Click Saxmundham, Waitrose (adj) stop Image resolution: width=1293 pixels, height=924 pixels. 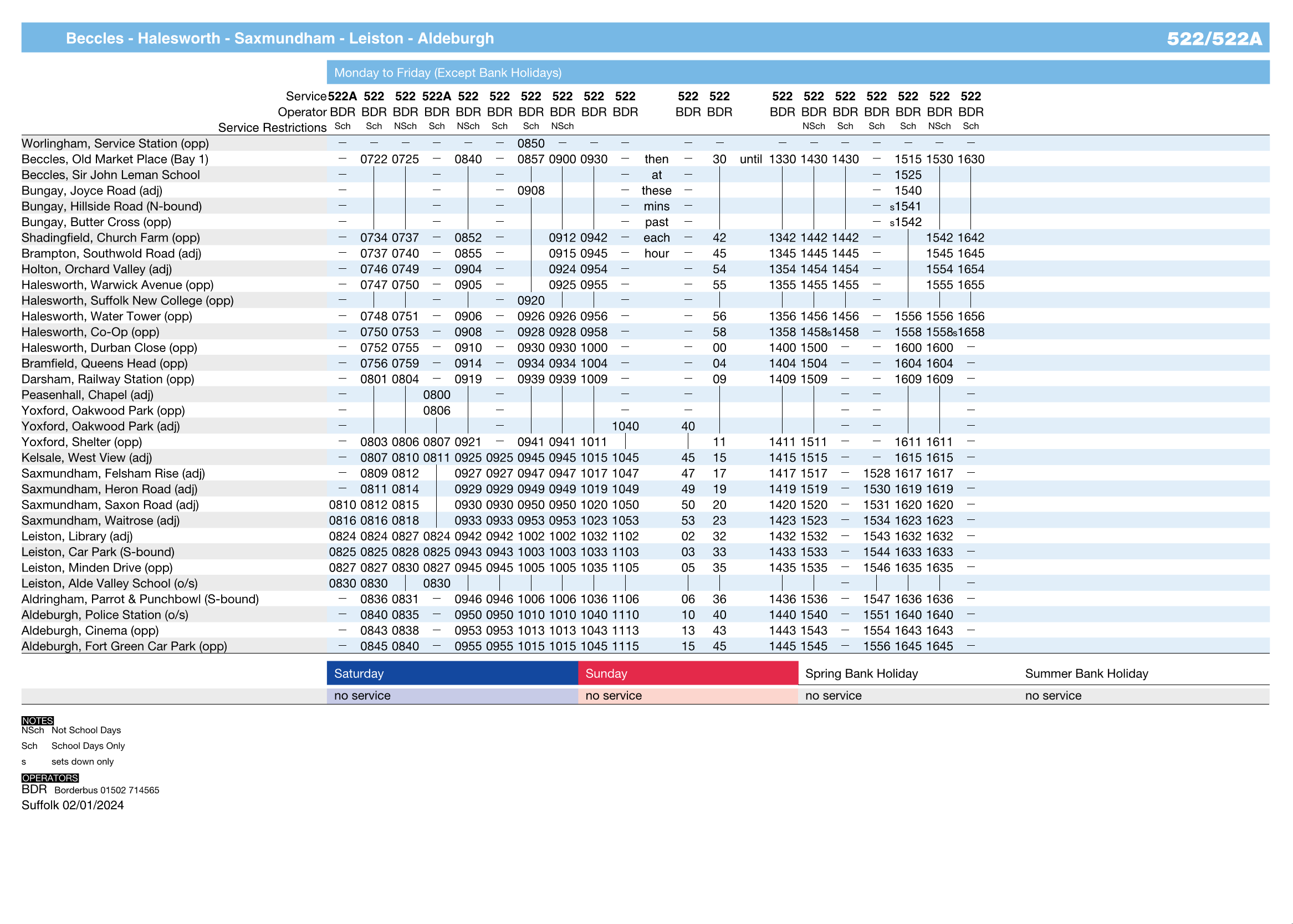click(101, 520)
